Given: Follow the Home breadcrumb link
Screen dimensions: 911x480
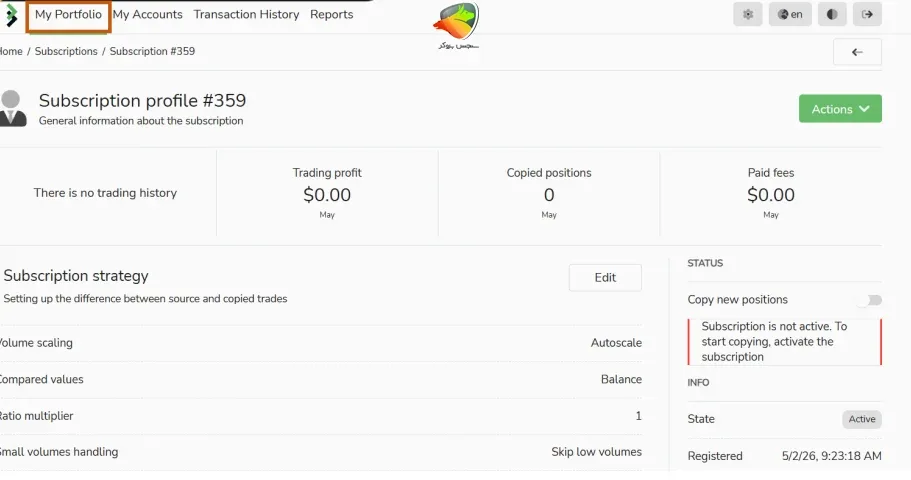Looking at the screenshot, I should 10,51.
